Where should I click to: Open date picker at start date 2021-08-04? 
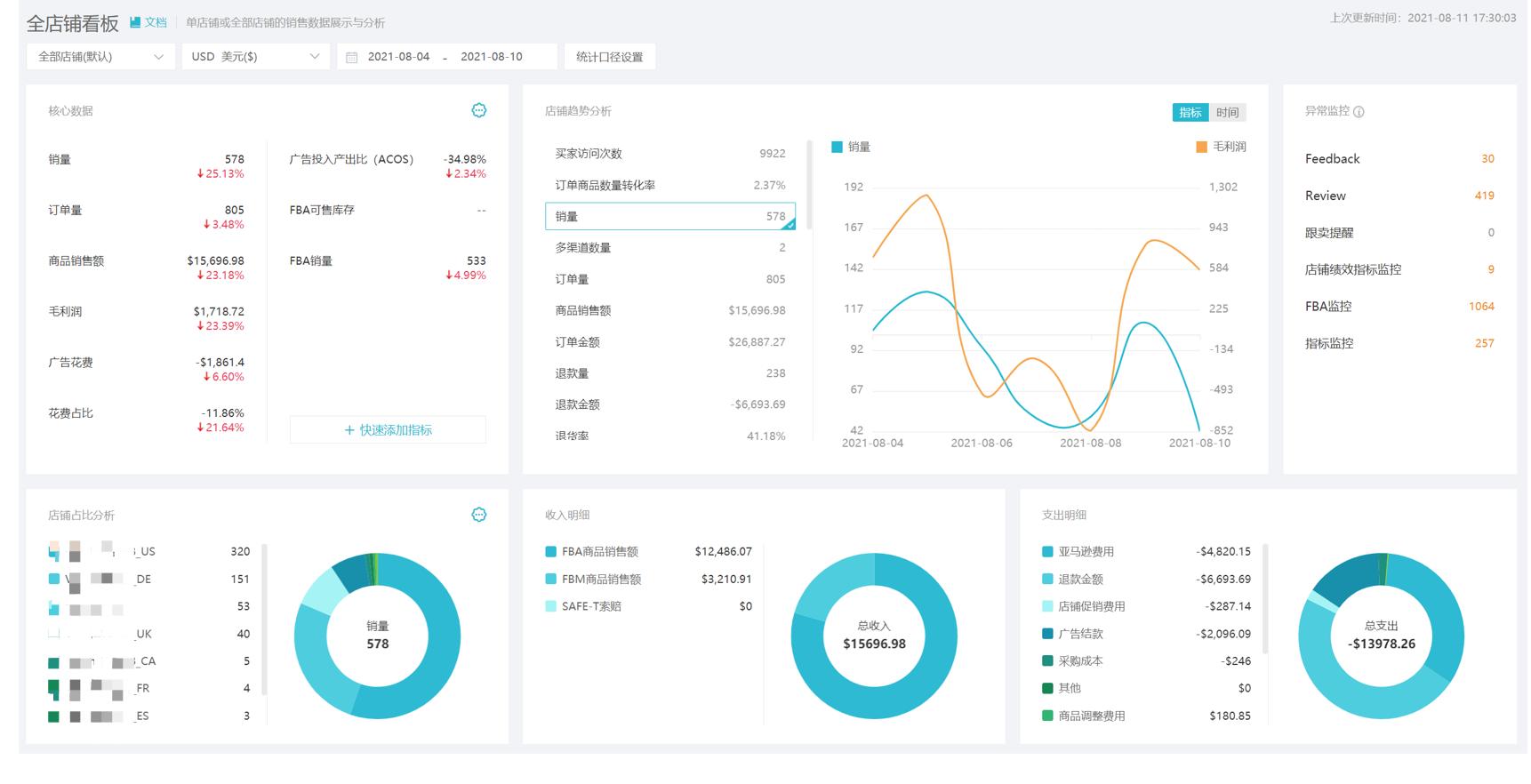click(398, 57)
